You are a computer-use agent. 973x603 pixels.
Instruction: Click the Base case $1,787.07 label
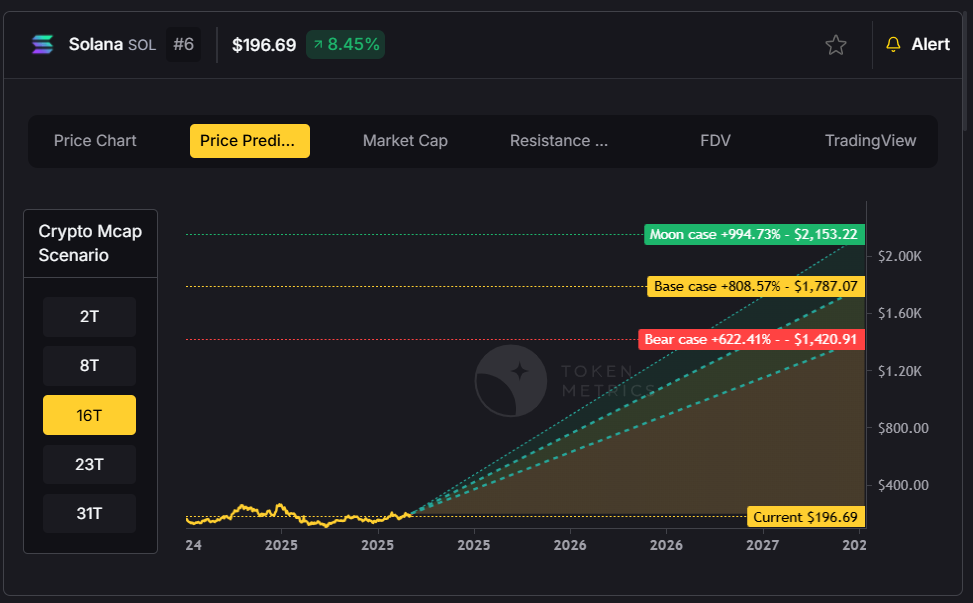point(756,287)
